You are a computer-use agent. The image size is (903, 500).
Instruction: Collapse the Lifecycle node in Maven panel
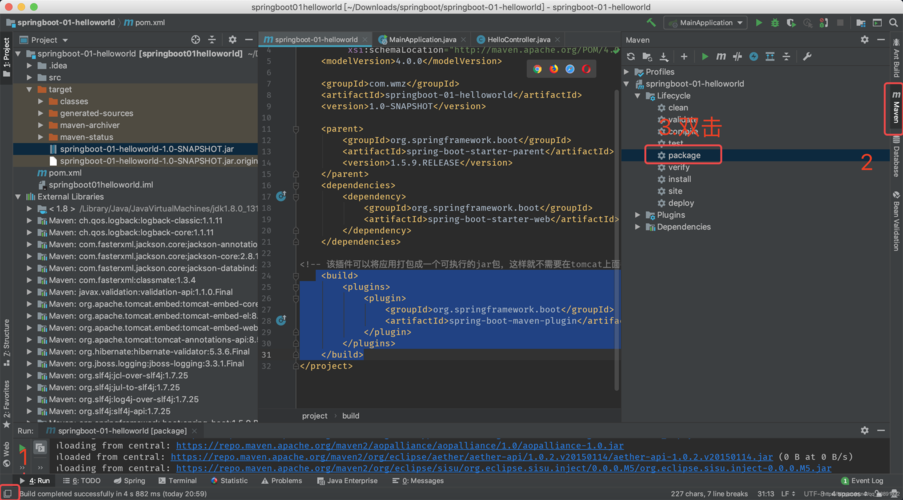[x=638, y=96]
